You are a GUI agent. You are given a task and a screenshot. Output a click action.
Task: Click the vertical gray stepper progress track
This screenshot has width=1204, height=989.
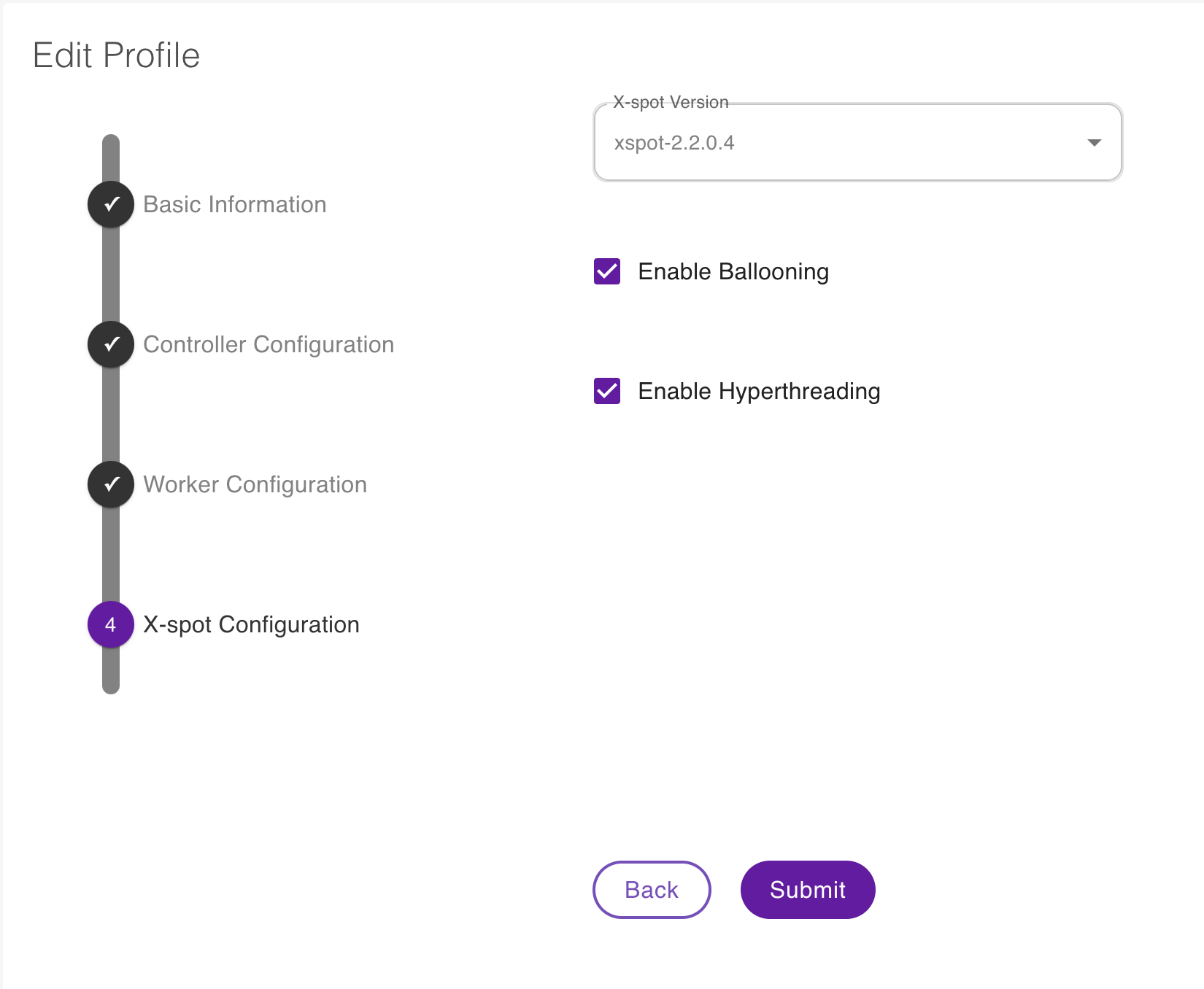coord(111,274)
